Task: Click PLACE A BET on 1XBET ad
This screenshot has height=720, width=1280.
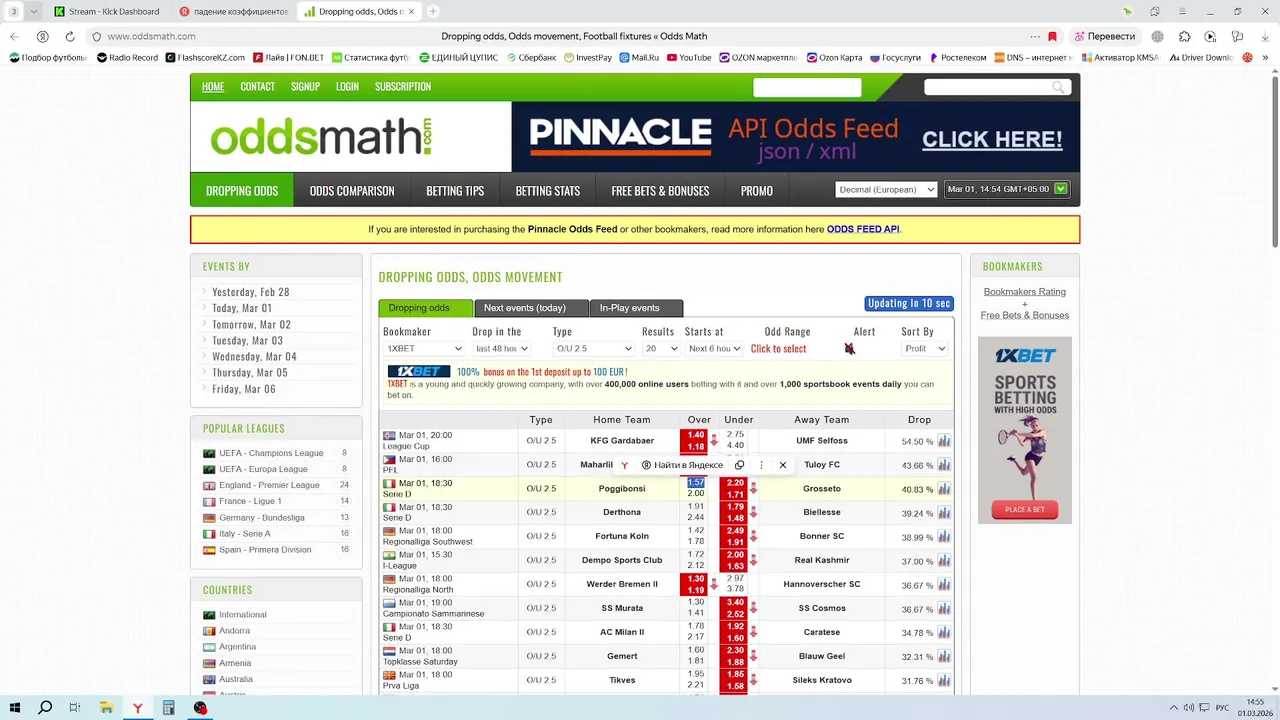Action: tap(1025, 510)
